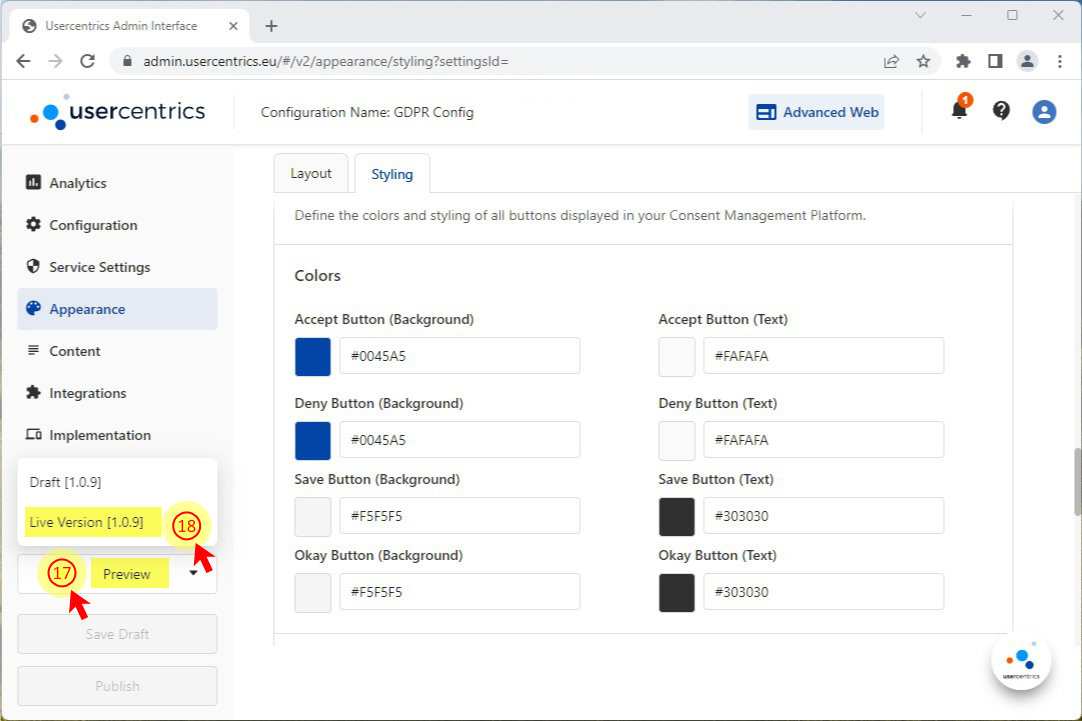
Task: Open browser extensions puzzle icon
Action: pos(963,61)
